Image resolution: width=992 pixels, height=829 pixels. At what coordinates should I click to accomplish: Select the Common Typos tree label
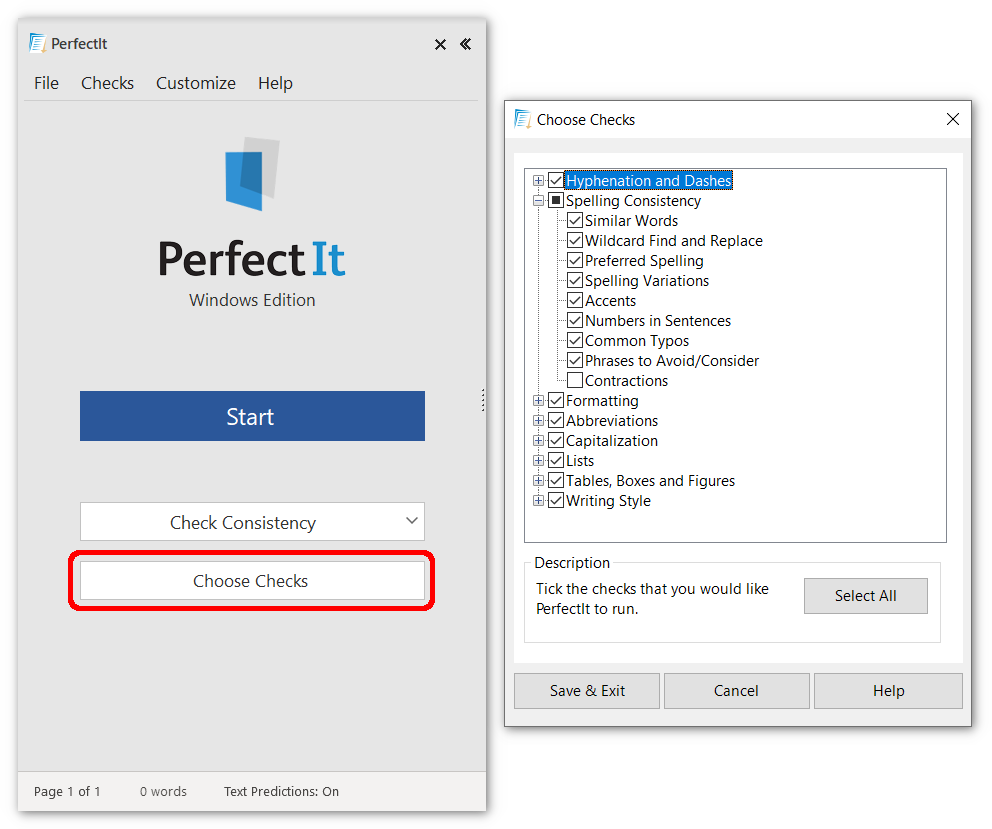point(636,340)
